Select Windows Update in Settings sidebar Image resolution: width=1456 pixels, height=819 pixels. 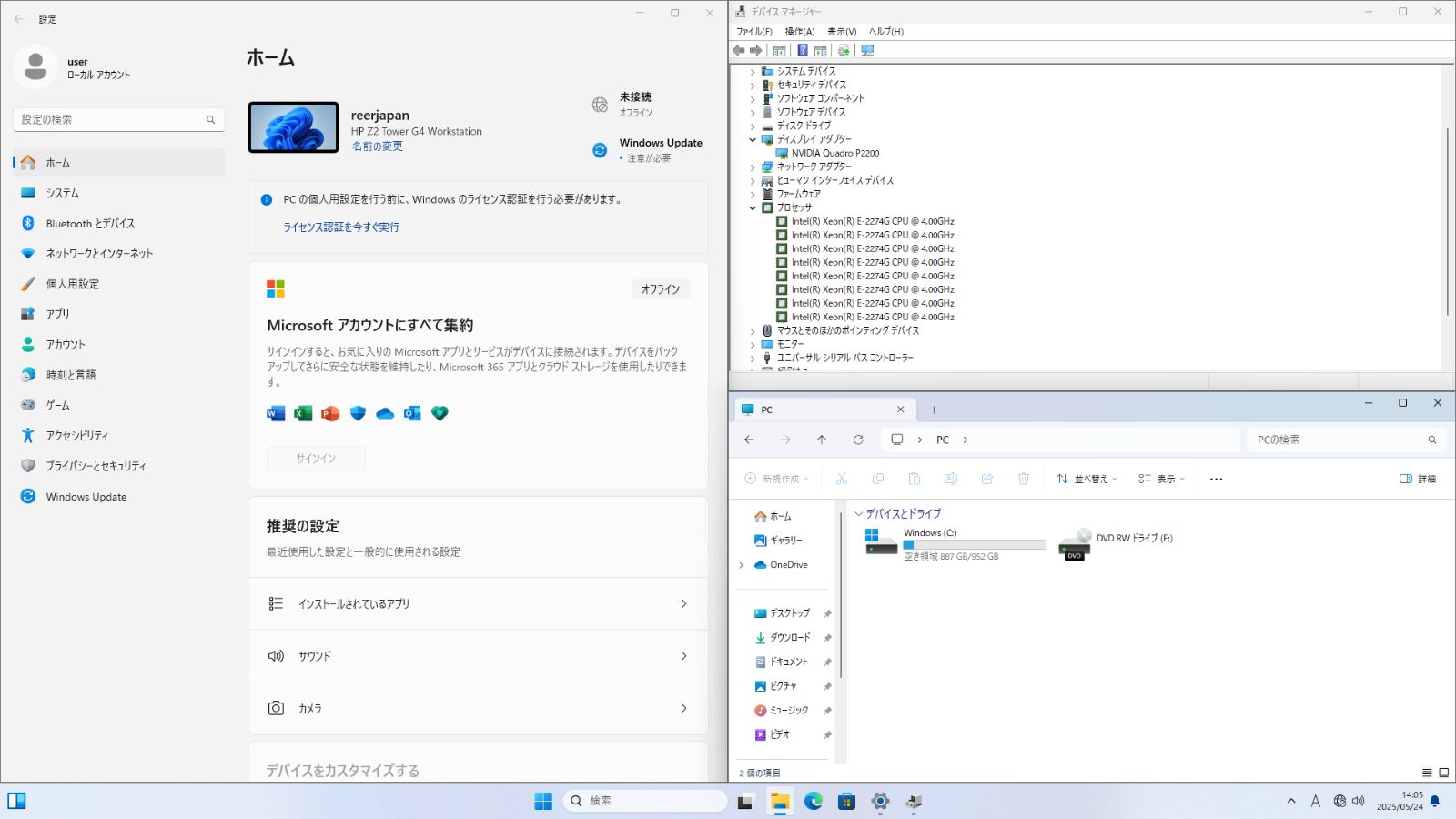pos(119,496)
